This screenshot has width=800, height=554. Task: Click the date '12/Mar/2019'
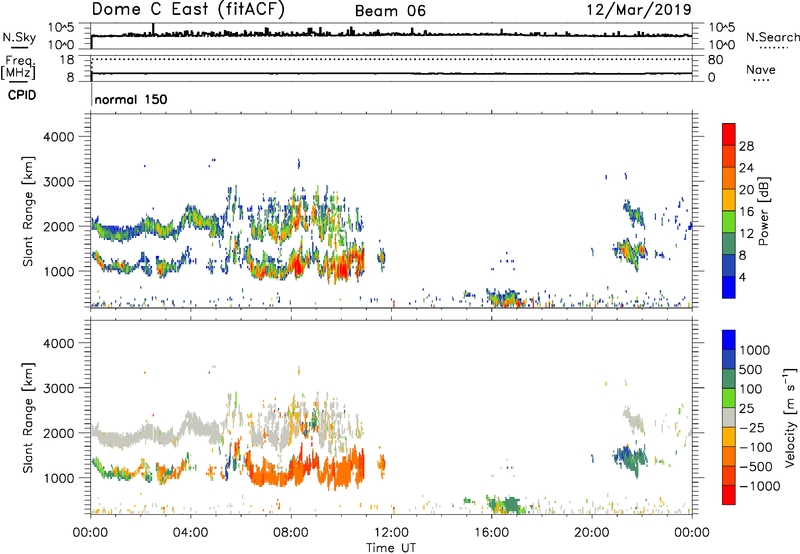pos(639,9)
